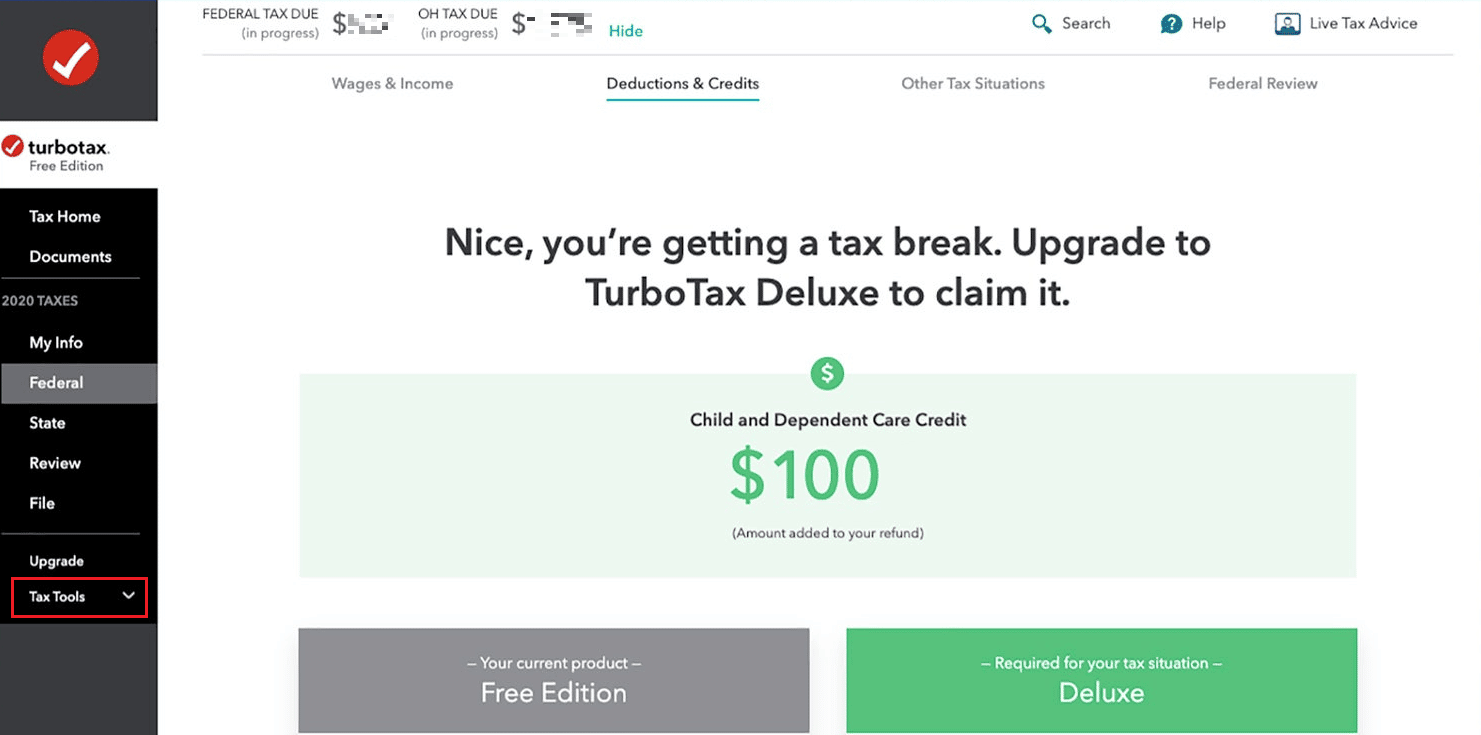Open Search via its magnifying glass icon
The height and width of the screenshot is (735, 1481).
coord(1041,23)
